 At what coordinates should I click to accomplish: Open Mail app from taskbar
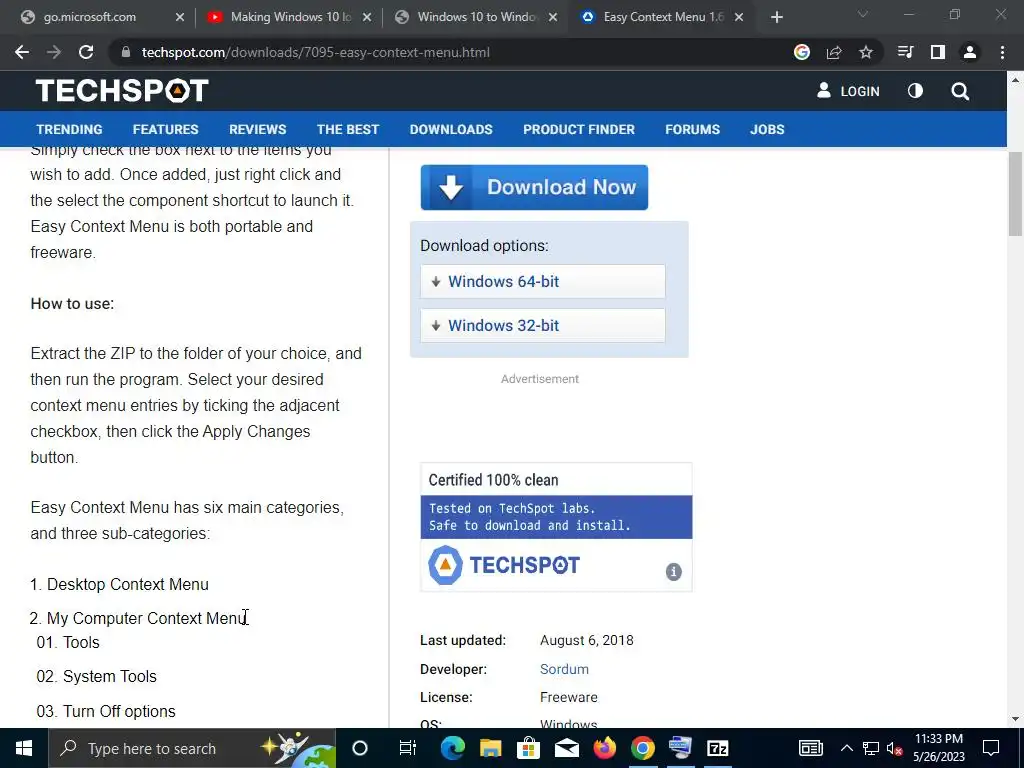(566, 748)
